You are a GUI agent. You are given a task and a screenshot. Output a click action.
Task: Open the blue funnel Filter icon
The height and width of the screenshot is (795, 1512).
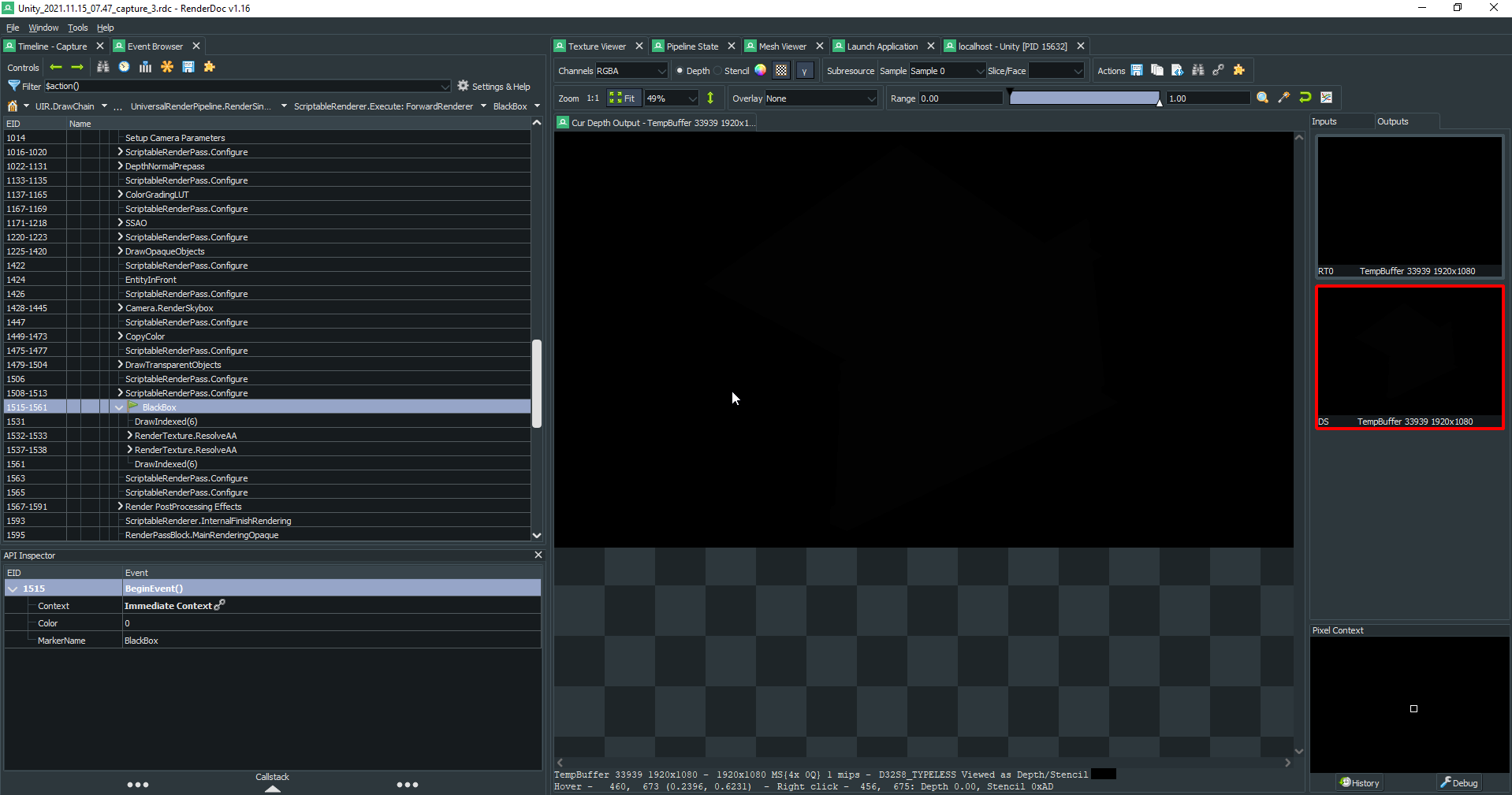(x=13, y=86)
